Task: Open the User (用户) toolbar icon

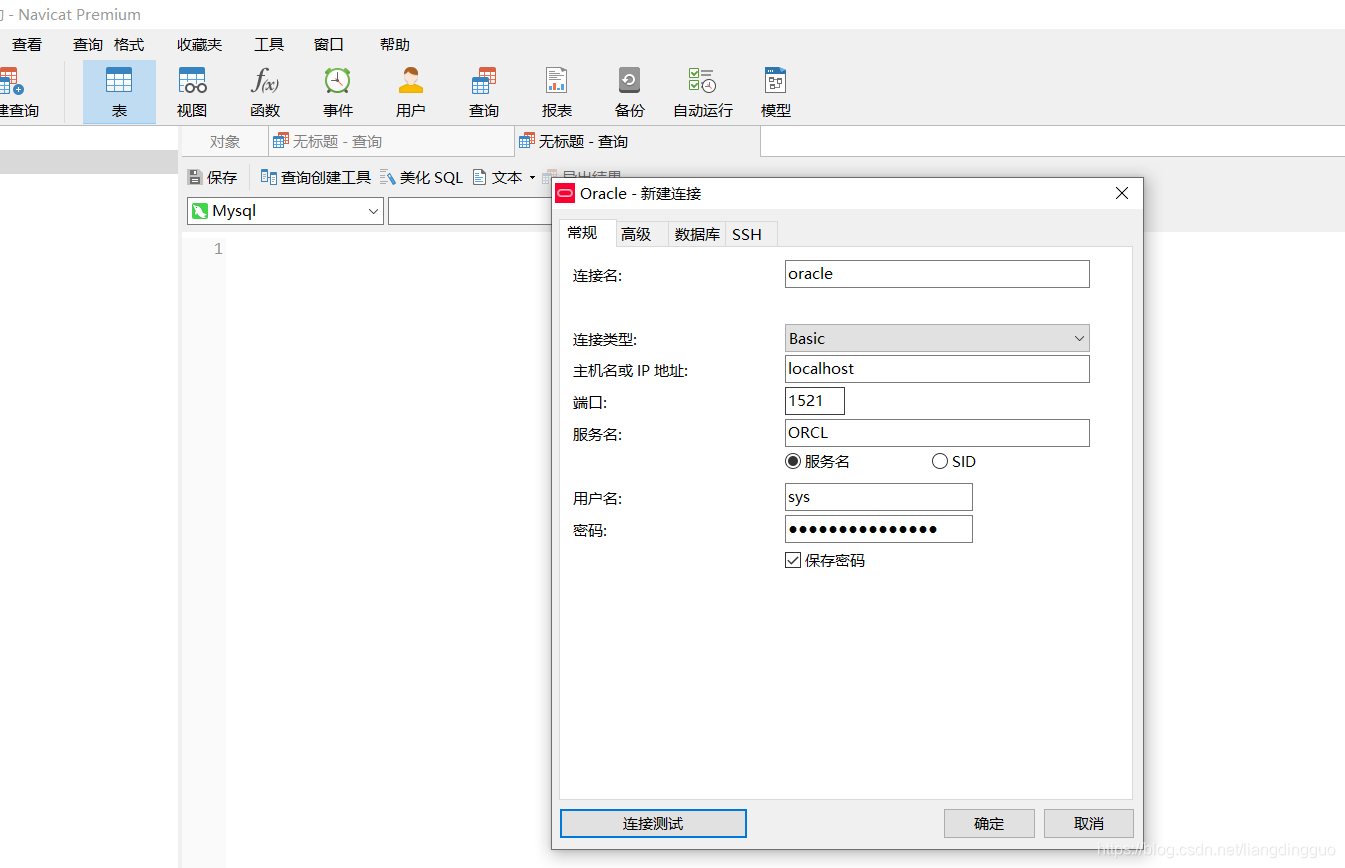Action: point(411,92)
